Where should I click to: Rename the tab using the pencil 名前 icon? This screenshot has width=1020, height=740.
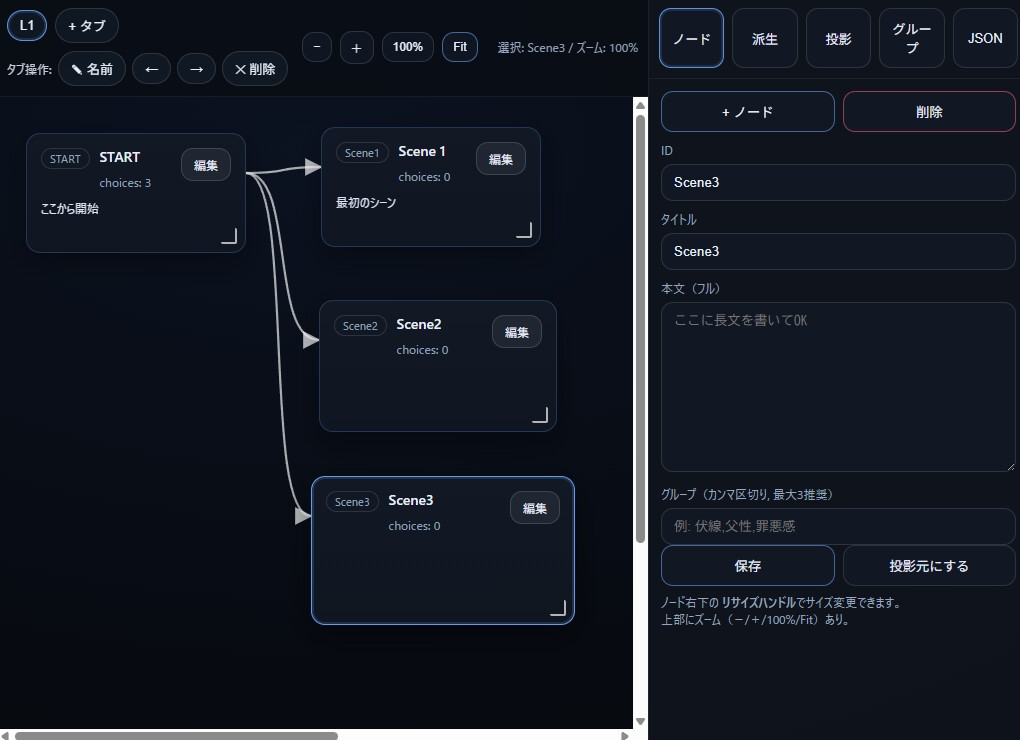(92, 69)
